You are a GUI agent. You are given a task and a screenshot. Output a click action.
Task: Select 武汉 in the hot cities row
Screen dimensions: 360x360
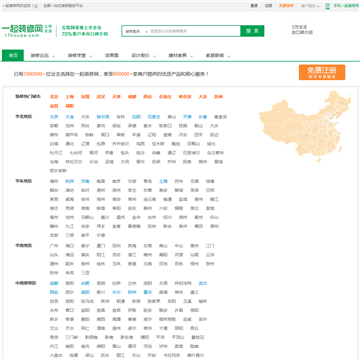coord(101,97)
